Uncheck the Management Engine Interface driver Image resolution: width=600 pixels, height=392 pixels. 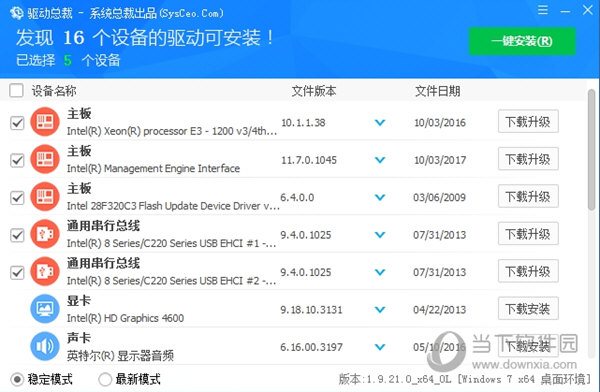[17, 160]
